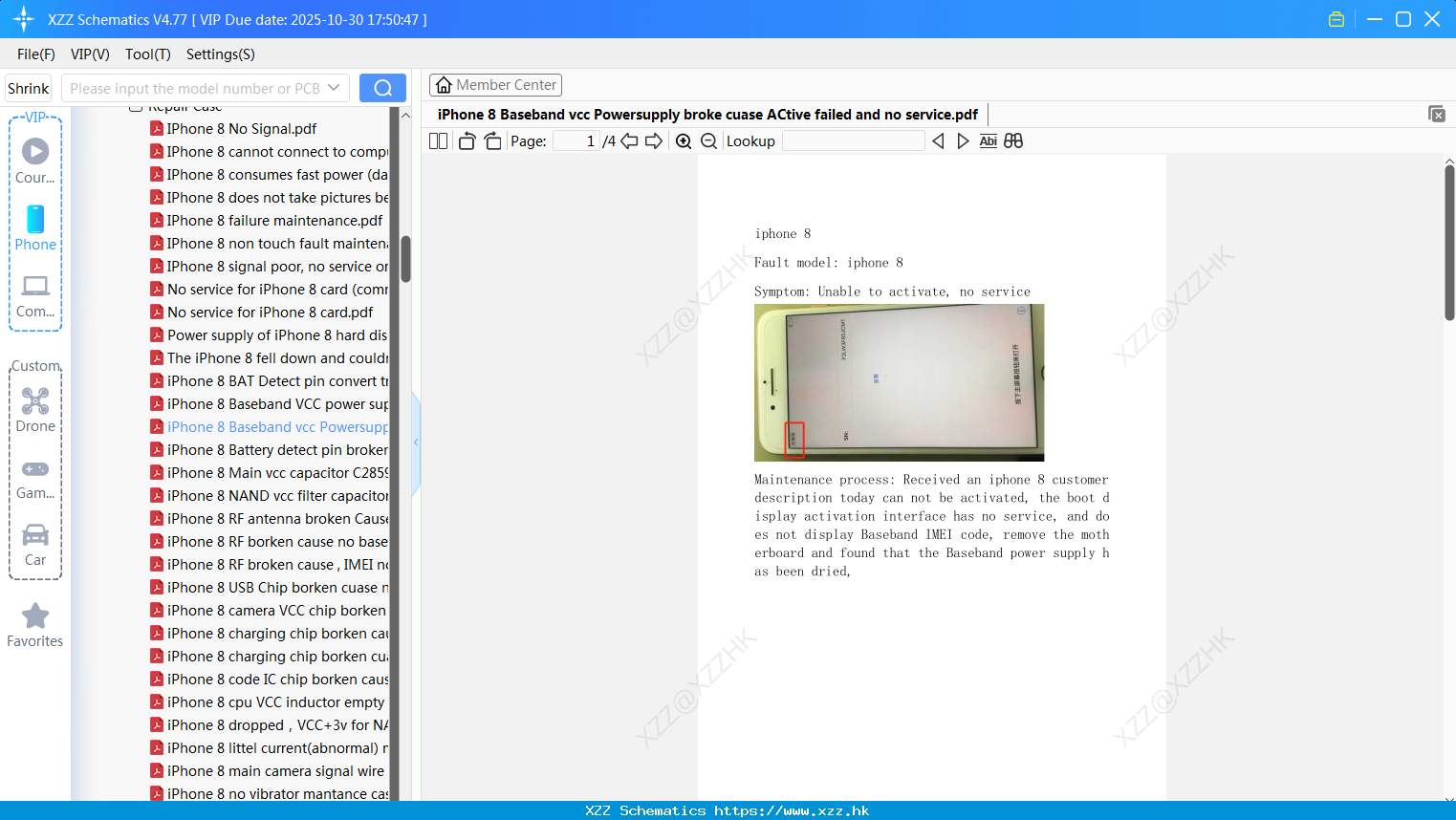1456x820 pixels.
Task: Click the Shrink button
Action: 28,88
